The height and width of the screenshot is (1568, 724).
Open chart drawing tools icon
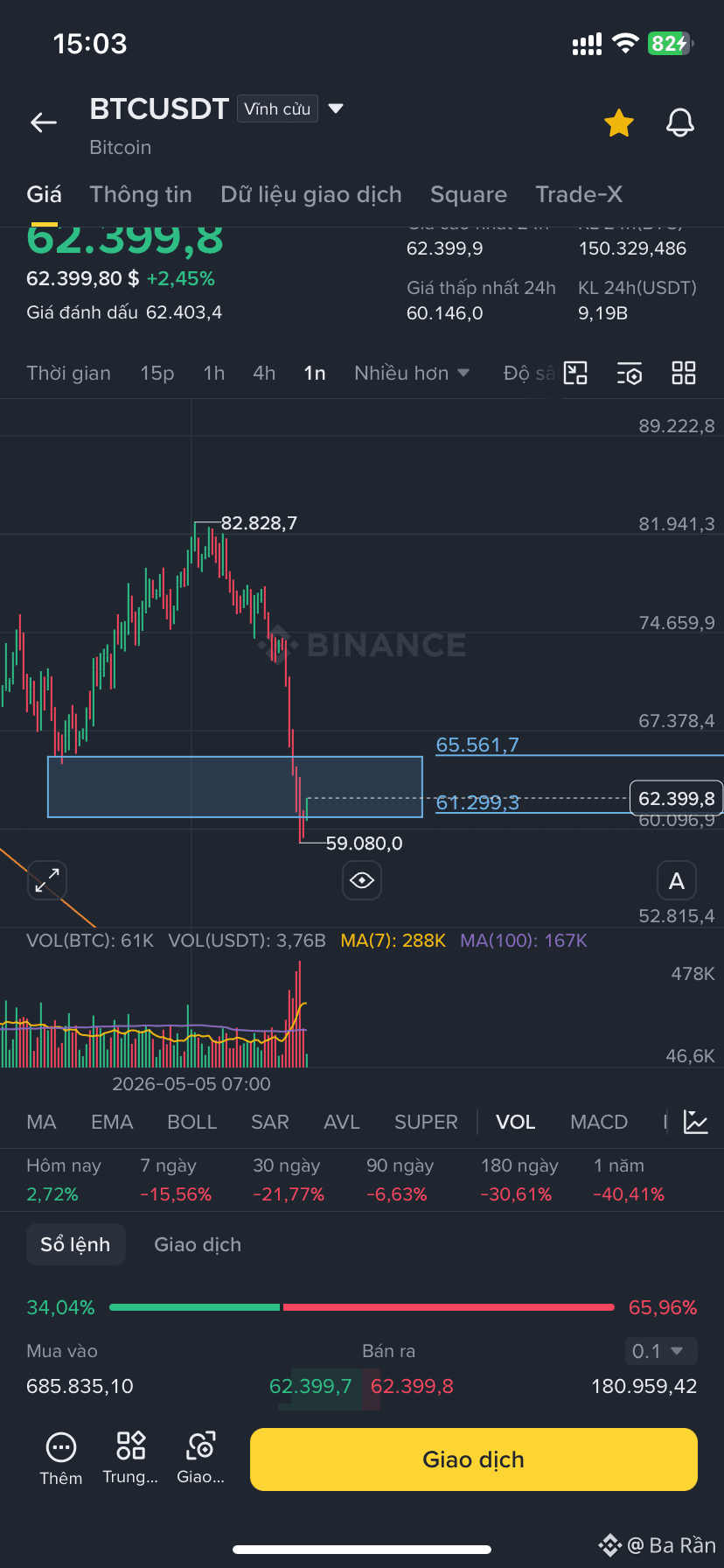pyautogui.click(x=575, y=374)
